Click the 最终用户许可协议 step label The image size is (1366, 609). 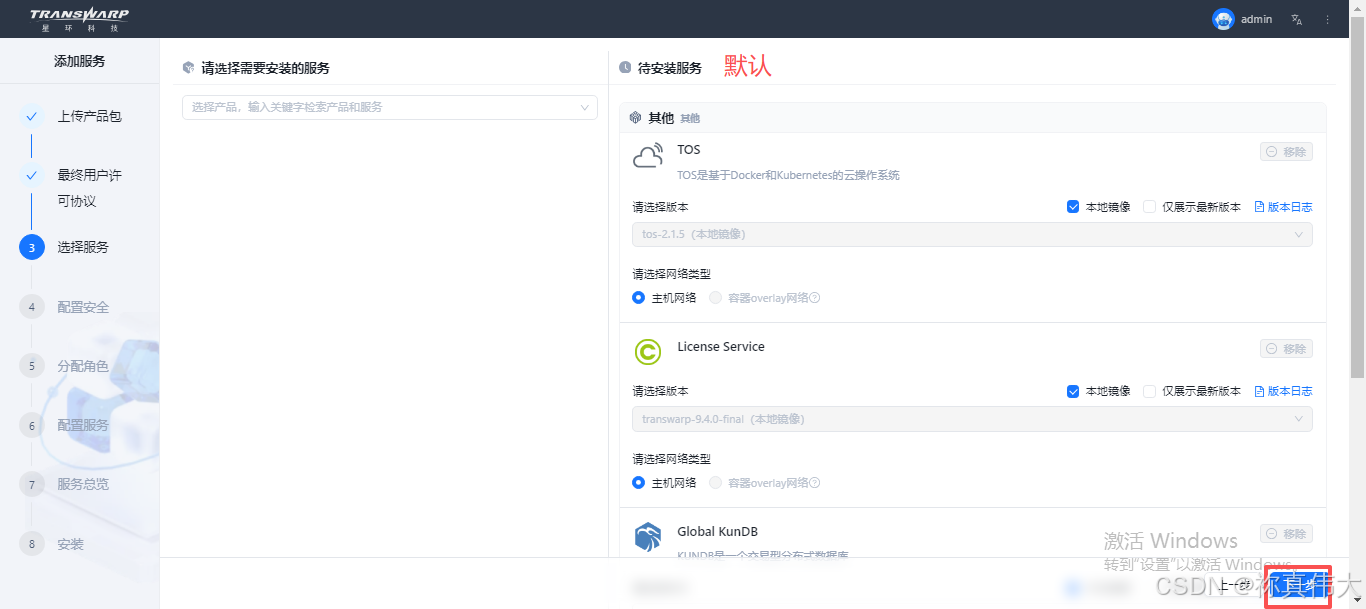coord(89,188)
